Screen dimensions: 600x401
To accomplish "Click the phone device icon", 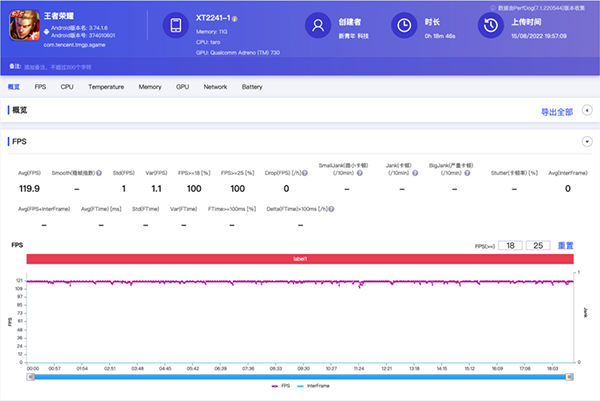I will point(175,26).
